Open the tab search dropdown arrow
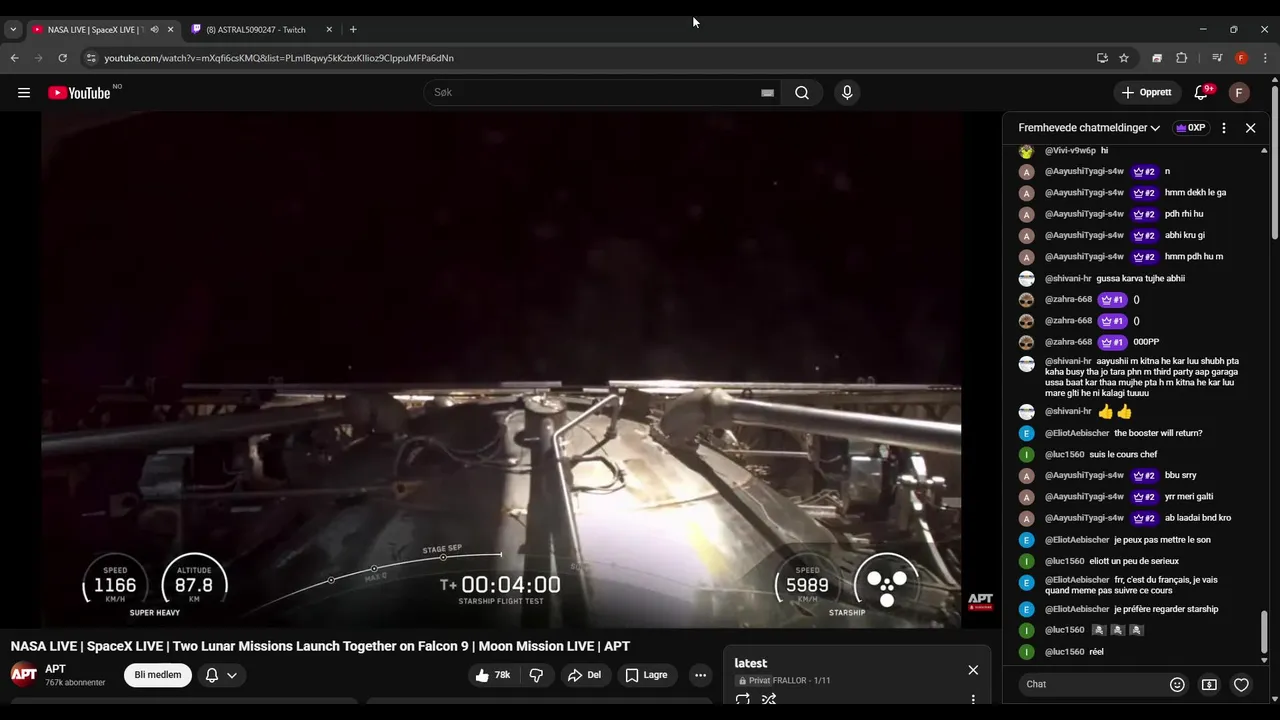Screen dimensions: 1280x720 click(x=13, y=30)
